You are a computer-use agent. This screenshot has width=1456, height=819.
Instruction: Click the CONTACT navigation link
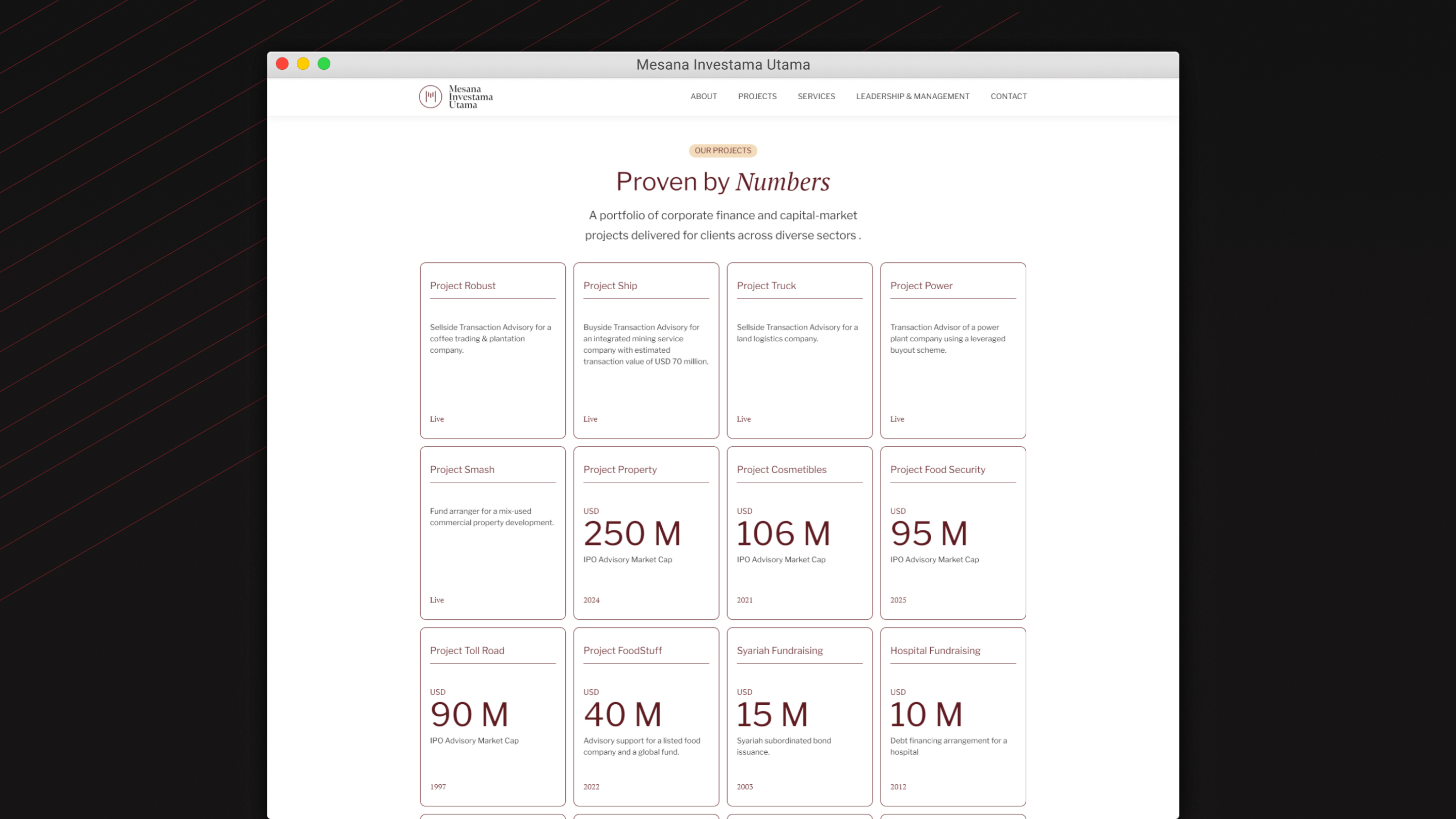pos(1009,97)
